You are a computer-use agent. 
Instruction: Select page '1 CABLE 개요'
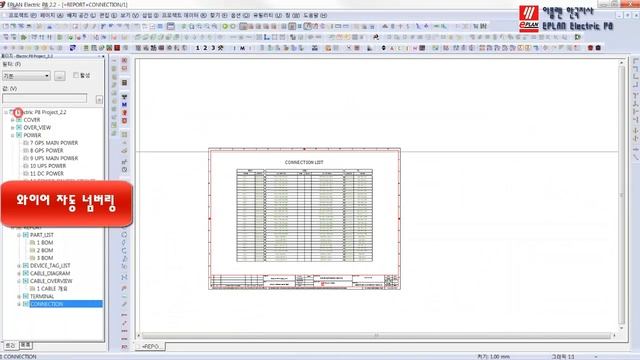click(x=52, y=289)
